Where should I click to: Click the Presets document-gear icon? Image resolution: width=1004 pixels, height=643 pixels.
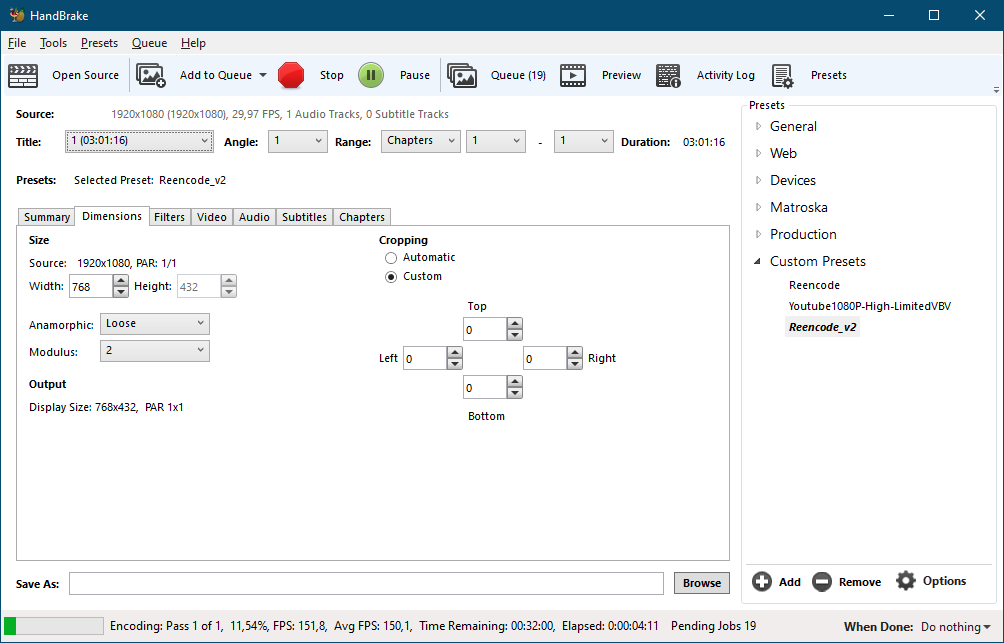click(782, 76)
